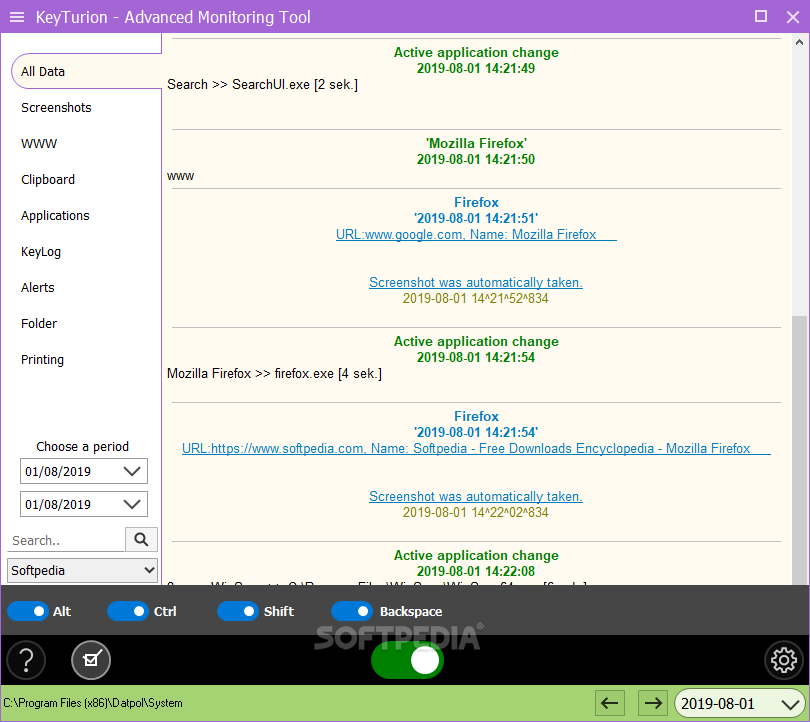810x722 pixels.
Task: Click 'Active application change' at 14:21:49
Action: click(476, 52)
